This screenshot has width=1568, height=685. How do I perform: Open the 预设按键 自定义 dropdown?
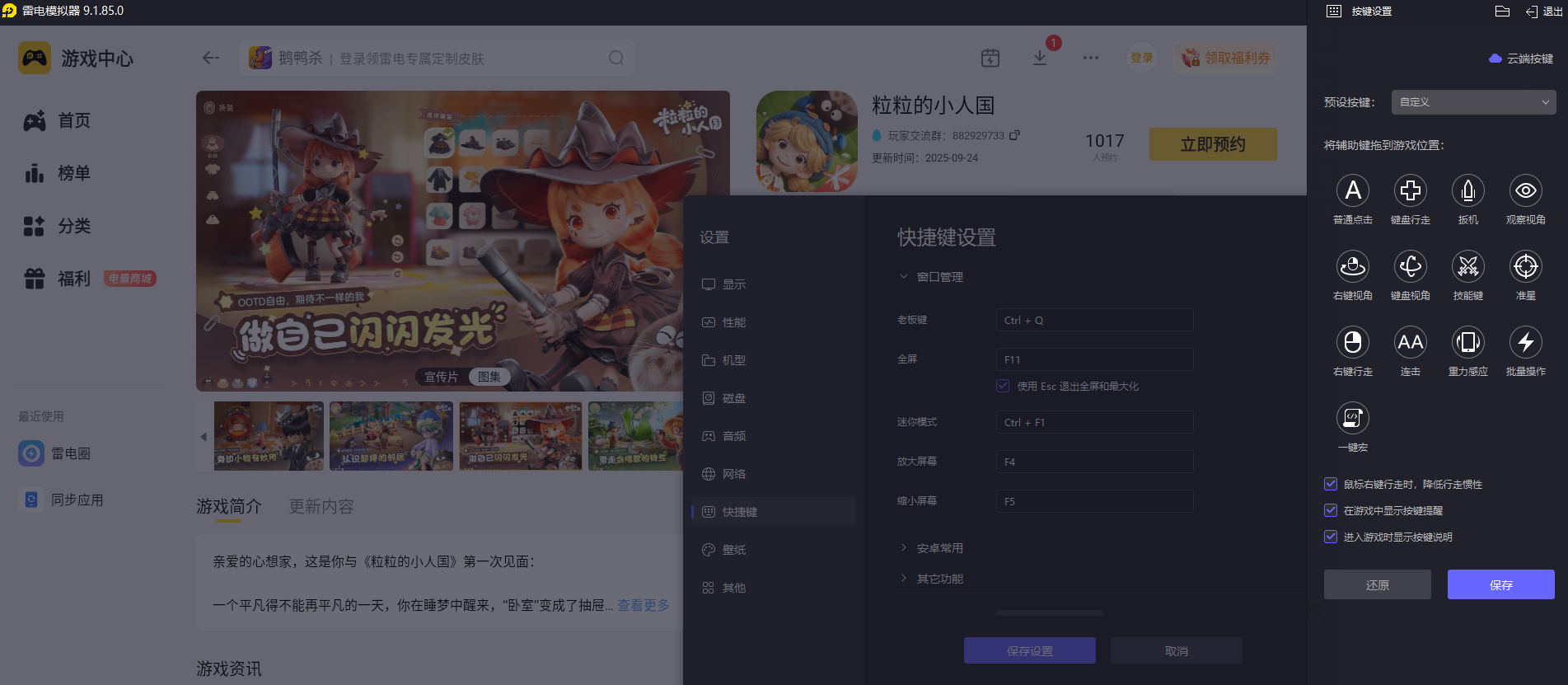pyautogui.click(x=1473, y=102)
